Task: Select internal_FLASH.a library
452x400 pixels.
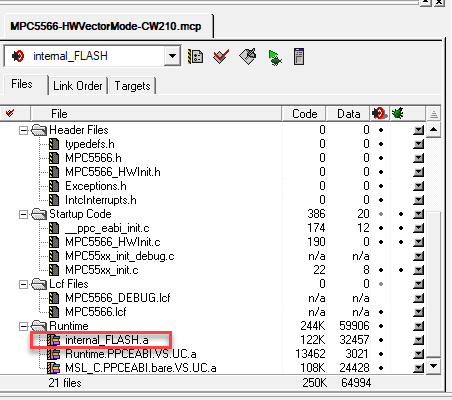Action: pyautogui.click(x=107, y=340)
